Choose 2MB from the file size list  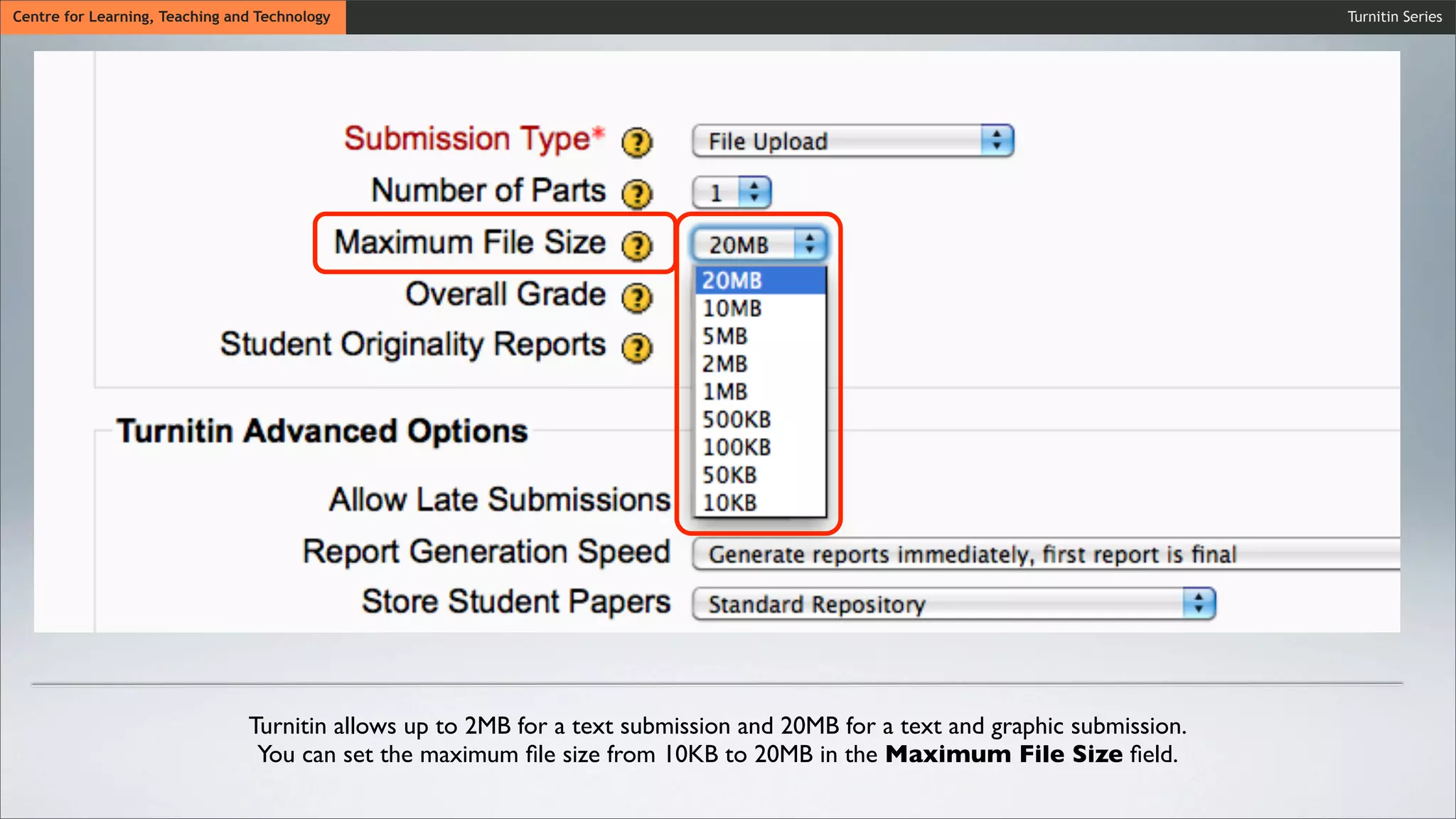[x=760, y=364]
